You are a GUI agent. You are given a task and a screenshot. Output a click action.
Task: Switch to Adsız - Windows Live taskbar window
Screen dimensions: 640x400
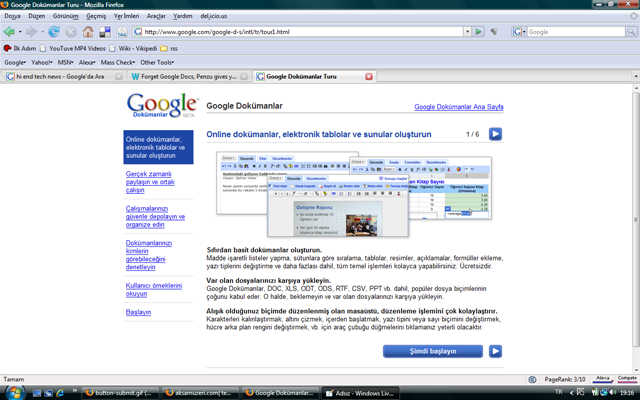360,393
